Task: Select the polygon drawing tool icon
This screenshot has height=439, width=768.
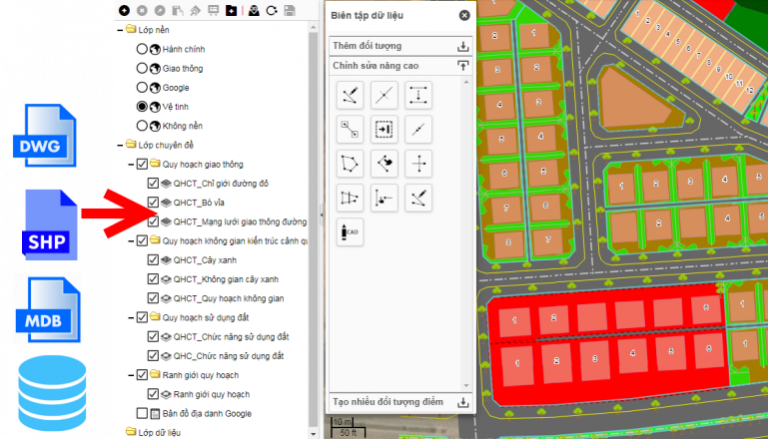Action: tap(349, 162)
